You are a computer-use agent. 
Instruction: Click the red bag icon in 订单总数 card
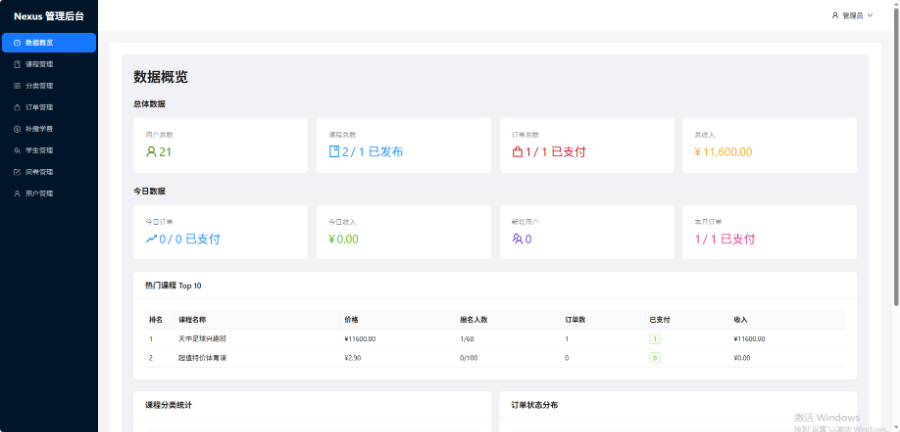517,152
